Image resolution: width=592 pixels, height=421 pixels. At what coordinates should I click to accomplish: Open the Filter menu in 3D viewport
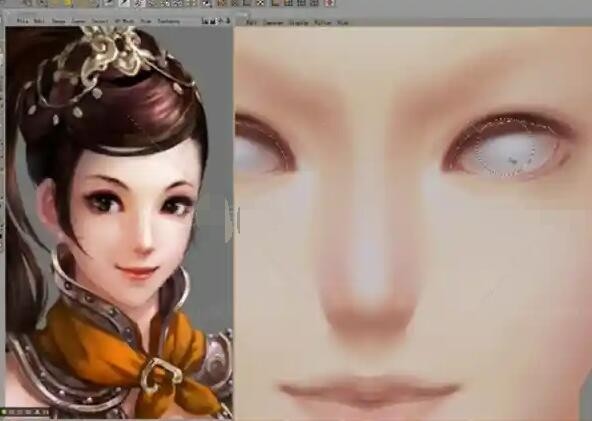323,23
